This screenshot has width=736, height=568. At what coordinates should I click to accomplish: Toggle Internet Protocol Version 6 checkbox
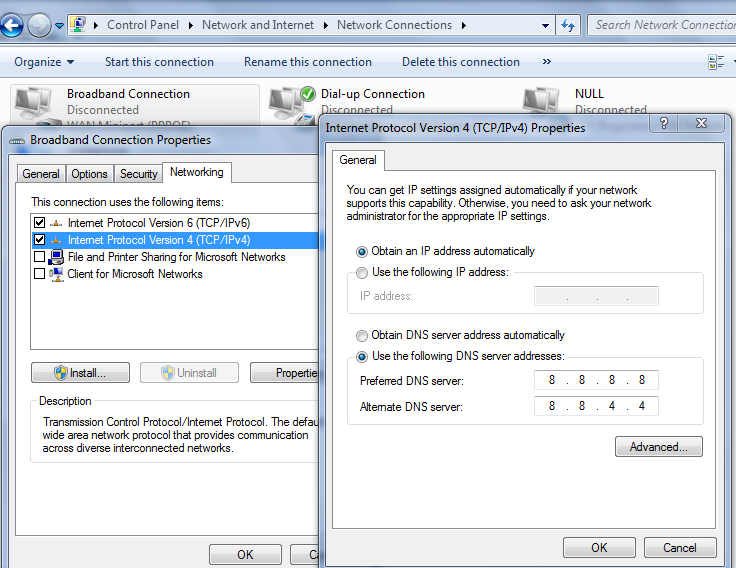coord(39,223)
